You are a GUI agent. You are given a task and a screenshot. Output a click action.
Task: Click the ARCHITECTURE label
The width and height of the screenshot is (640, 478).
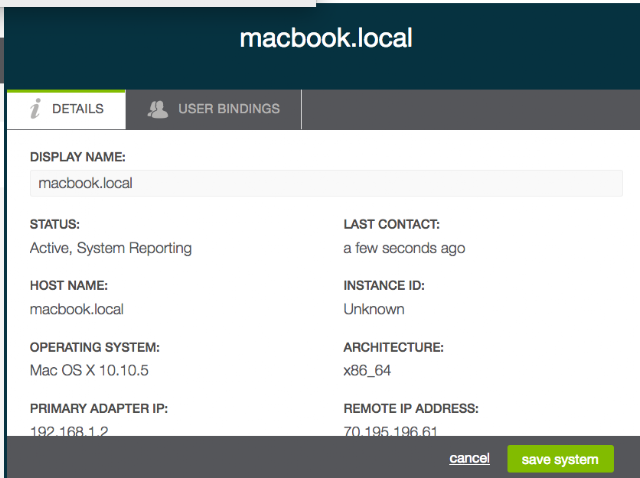point(393,347)
